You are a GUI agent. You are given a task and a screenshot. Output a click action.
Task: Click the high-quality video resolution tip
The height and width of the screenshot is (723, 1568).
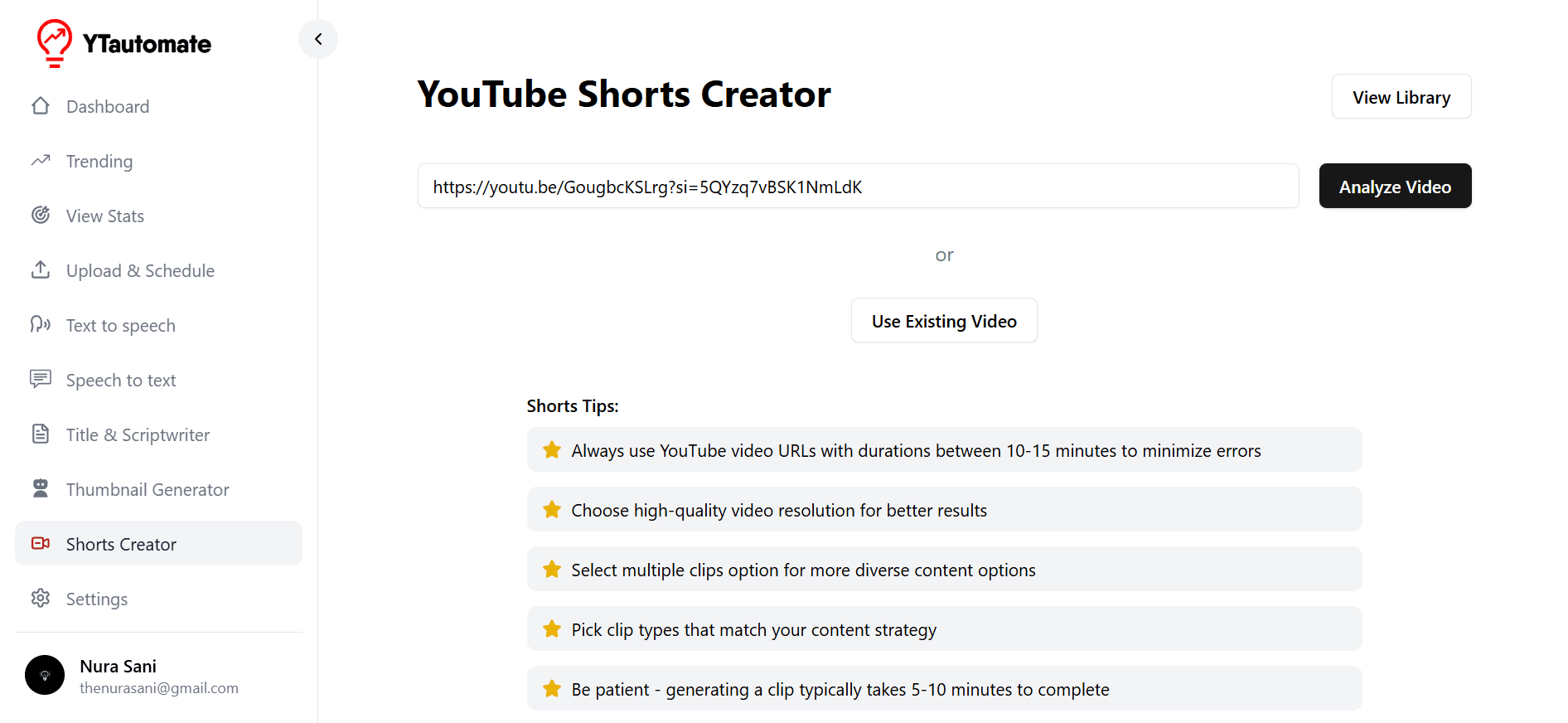944,510
